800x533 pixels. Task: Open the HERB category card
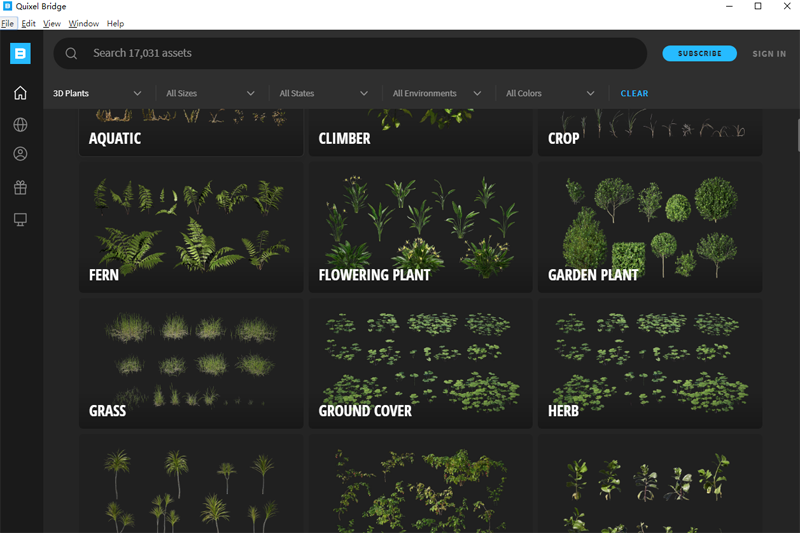point(650,364)
